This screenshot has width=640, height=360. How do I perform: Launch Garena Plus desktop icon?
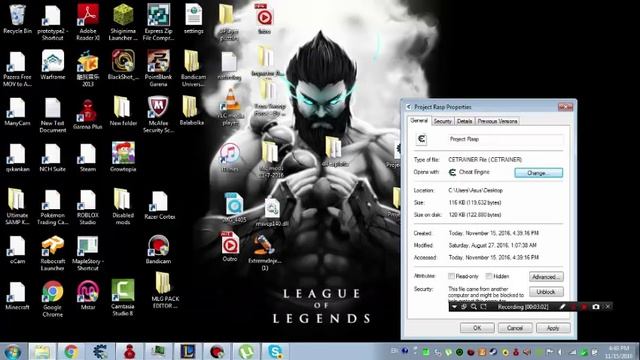88,114
